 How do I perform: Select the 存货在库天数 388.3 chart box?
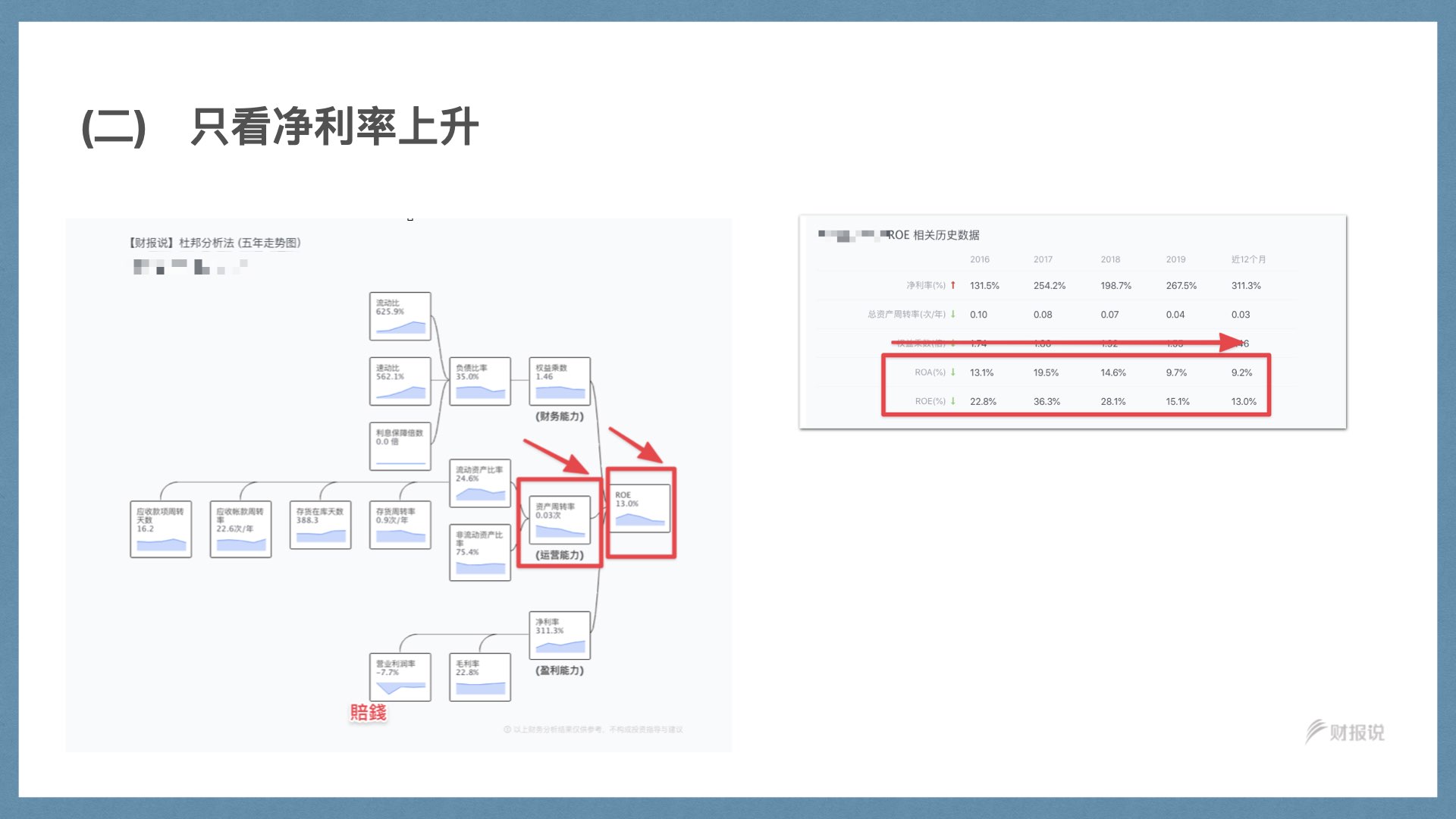(320, 525)
